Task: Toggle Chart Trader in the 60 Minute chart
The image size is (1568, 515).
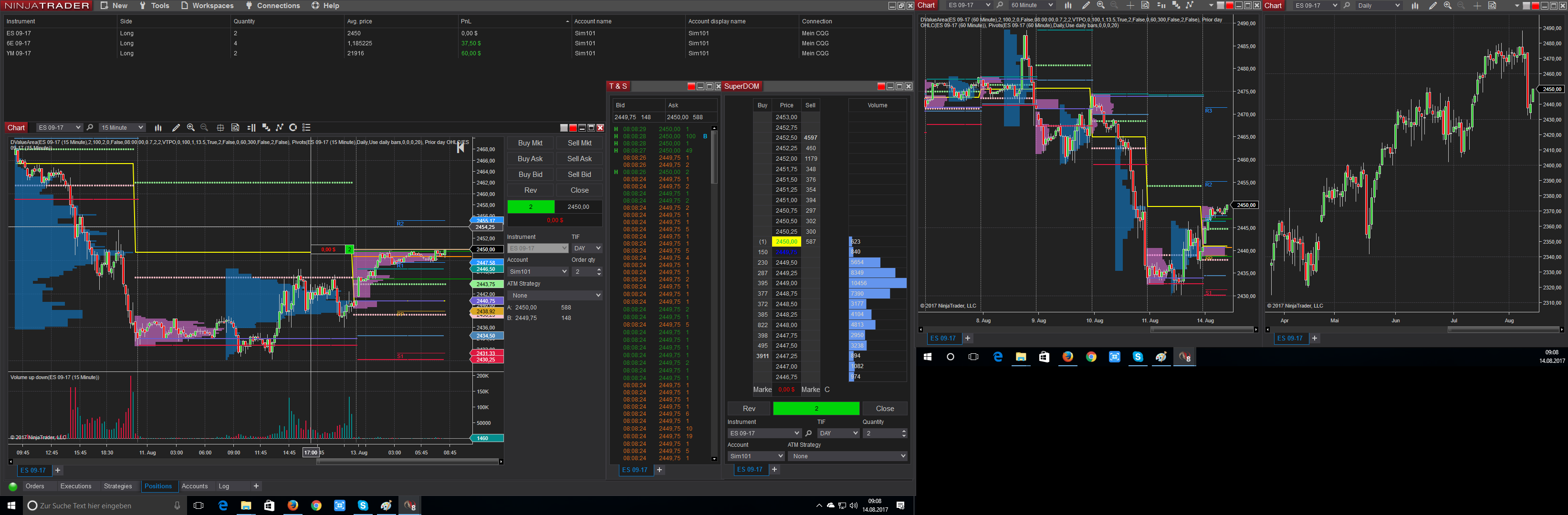Action: 1161,5
